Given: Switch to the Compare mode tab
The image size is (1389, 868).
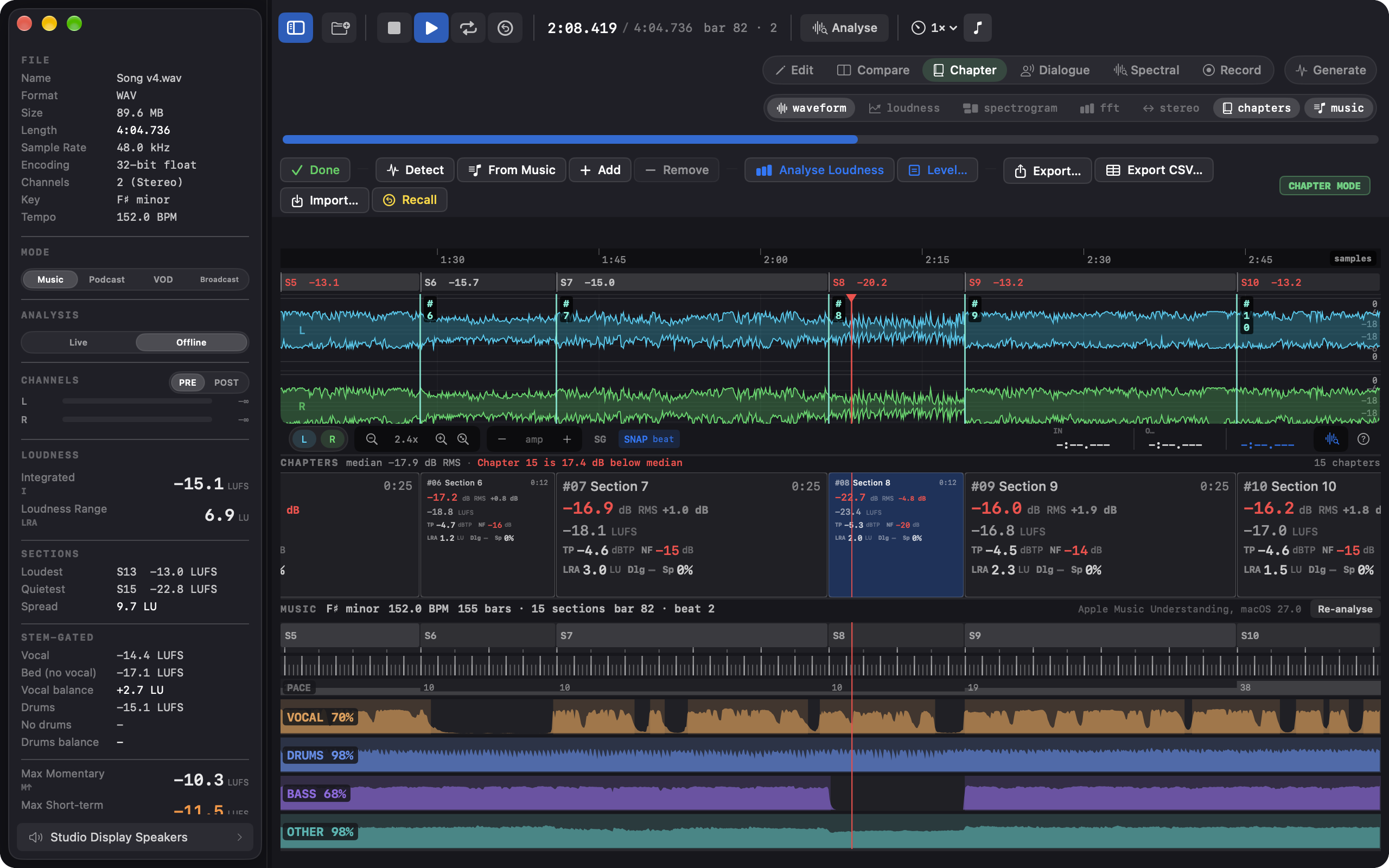Looking at the screenshot, I should 873,70.
